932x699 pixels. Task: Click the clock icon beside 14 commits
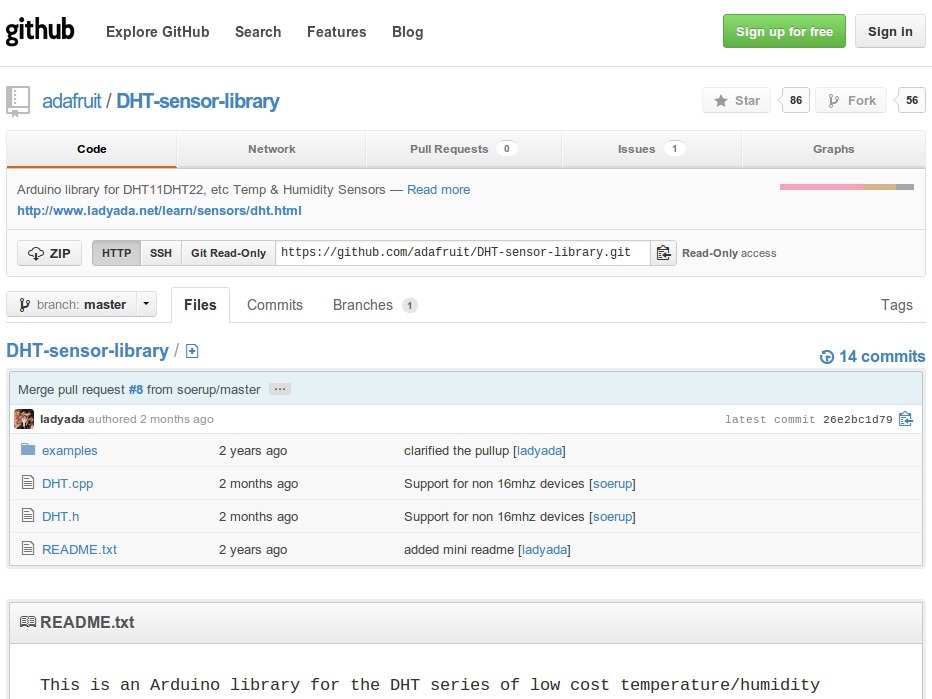point(827,357)
